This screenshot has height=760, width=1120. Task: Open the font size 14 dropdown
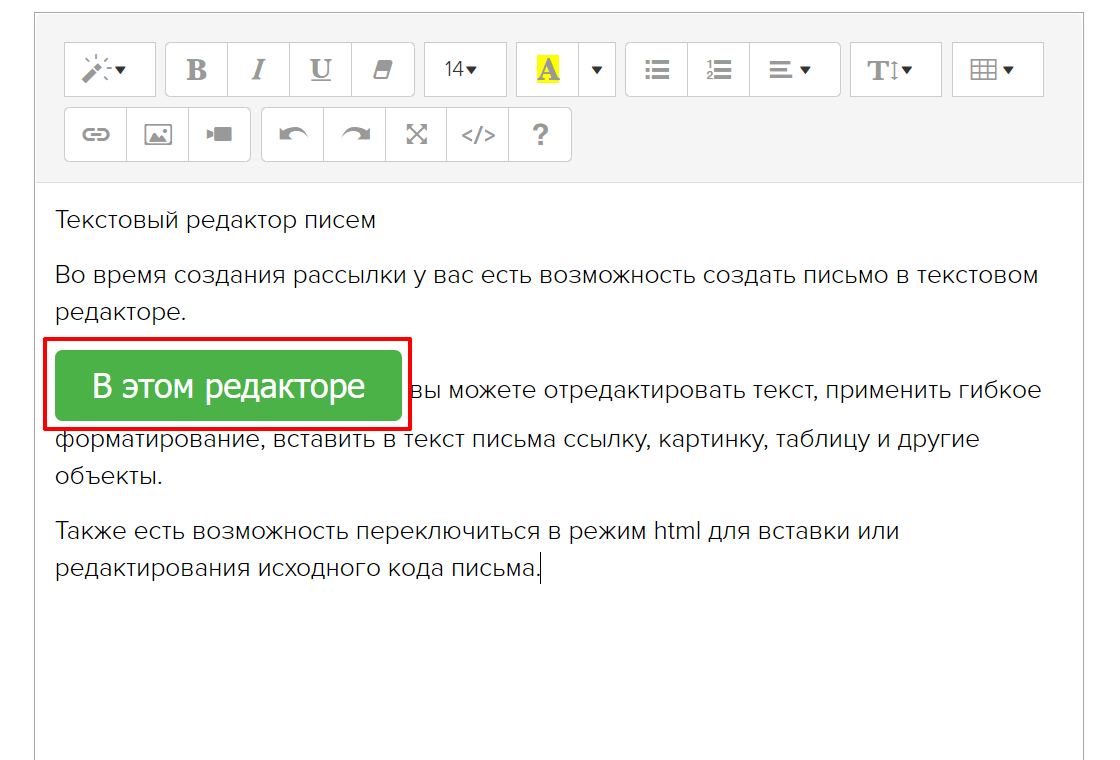point(465,70)
